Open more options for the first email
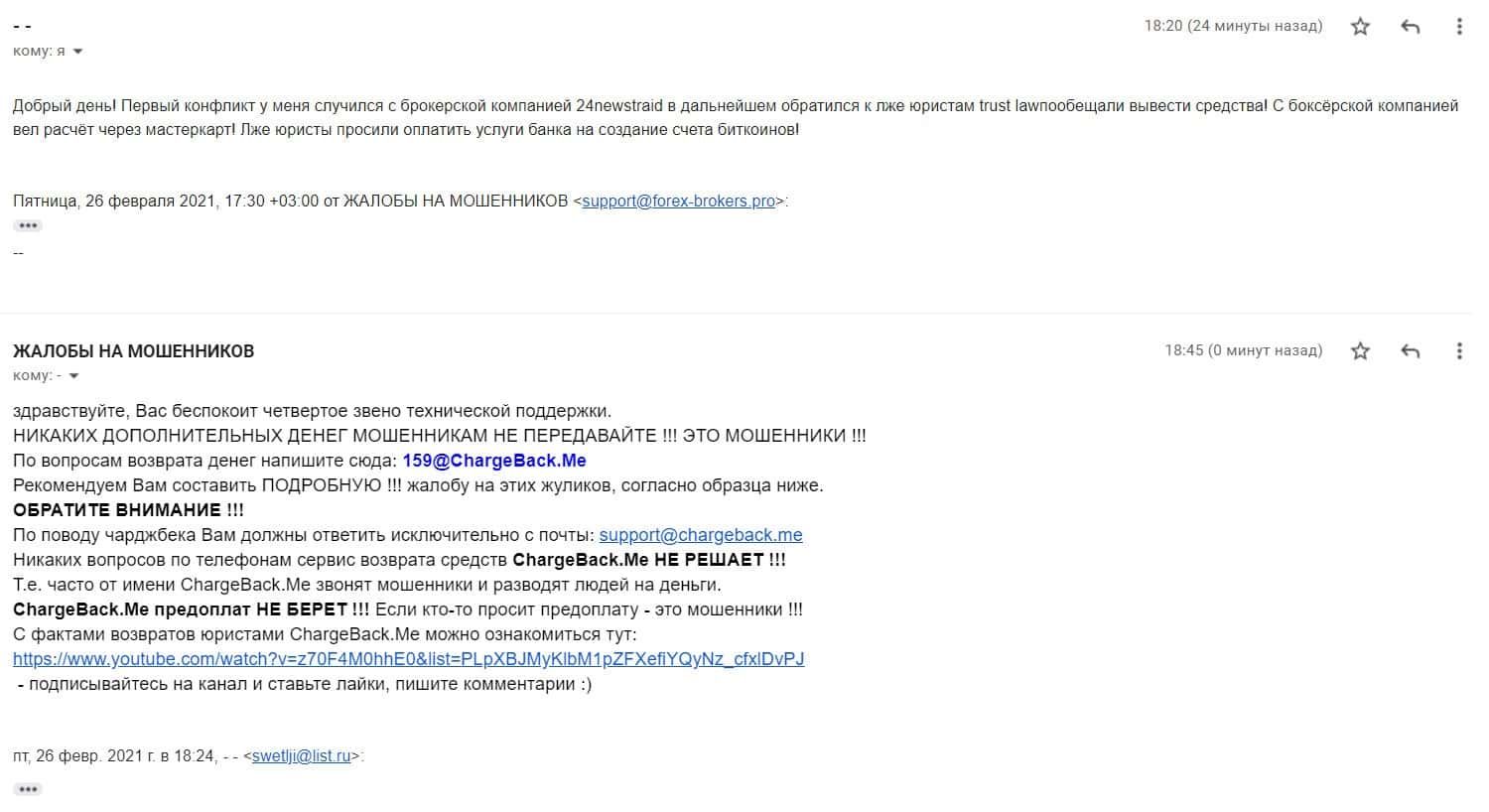 coord(1458,27)
